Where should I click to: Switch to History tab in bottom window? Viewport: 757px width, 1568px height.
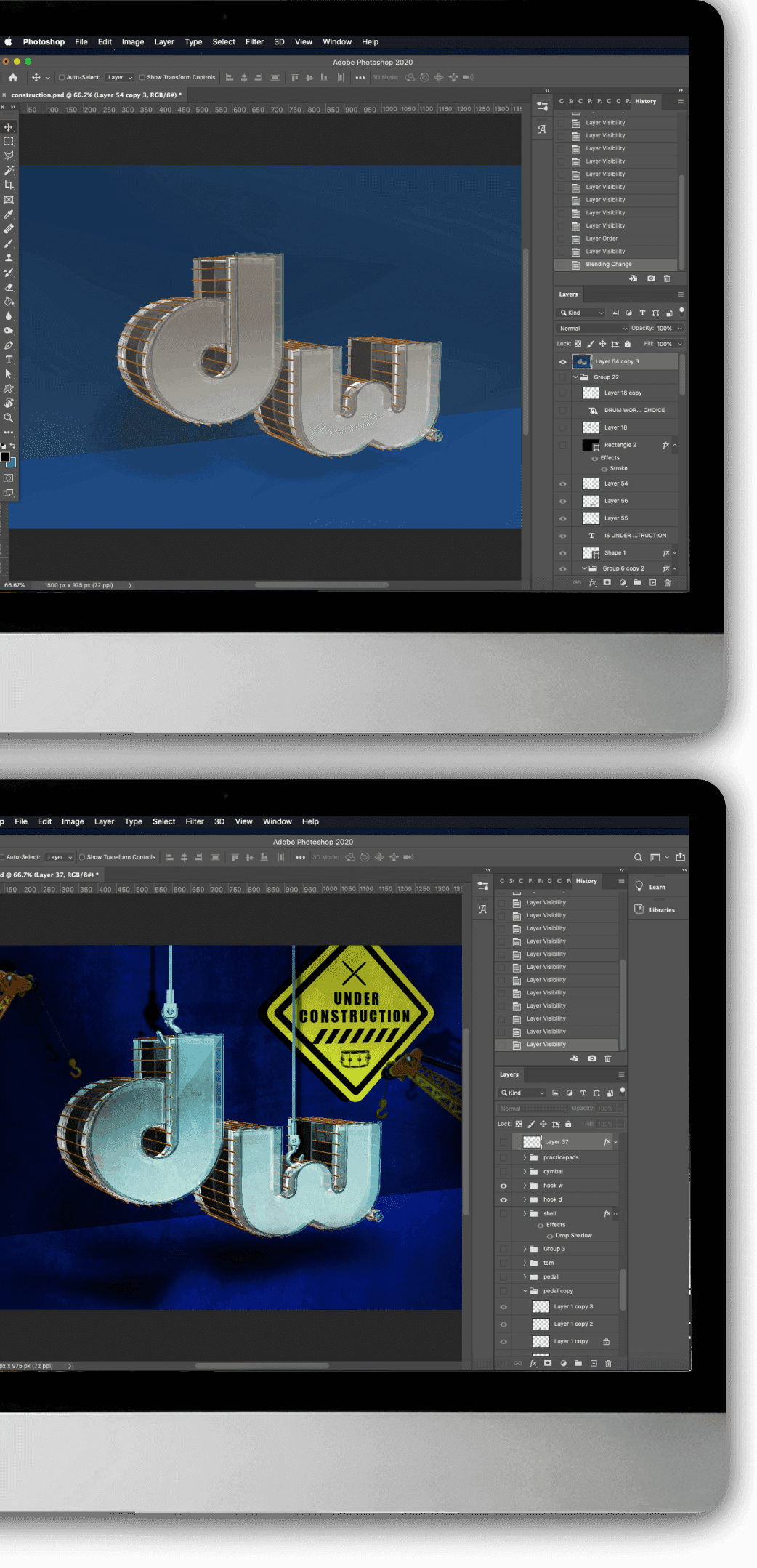[x=586, y=881]
